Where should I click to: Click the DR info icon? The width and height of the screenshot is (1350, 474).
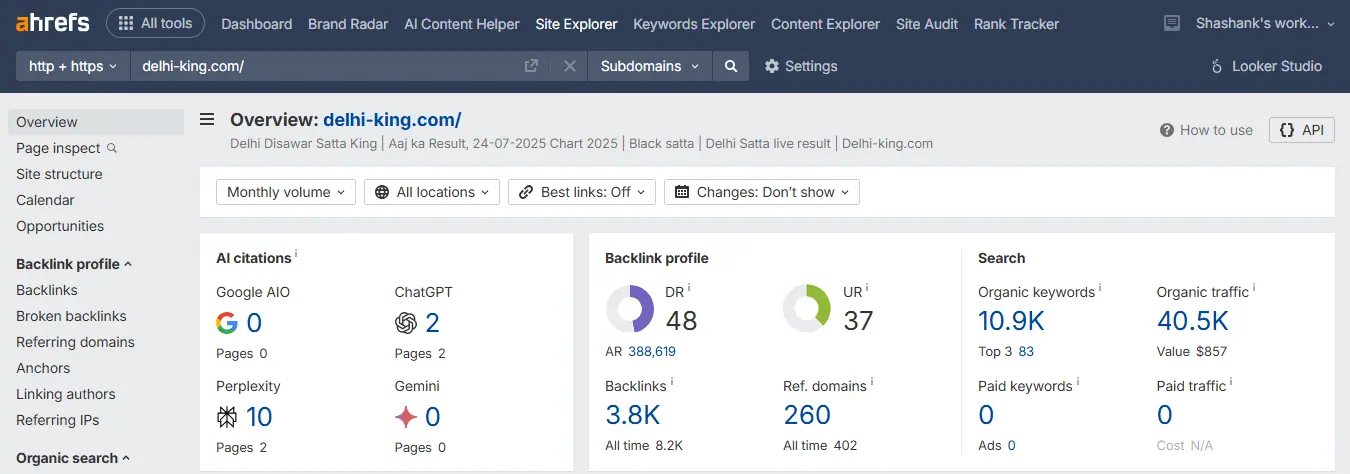[689, 288]
